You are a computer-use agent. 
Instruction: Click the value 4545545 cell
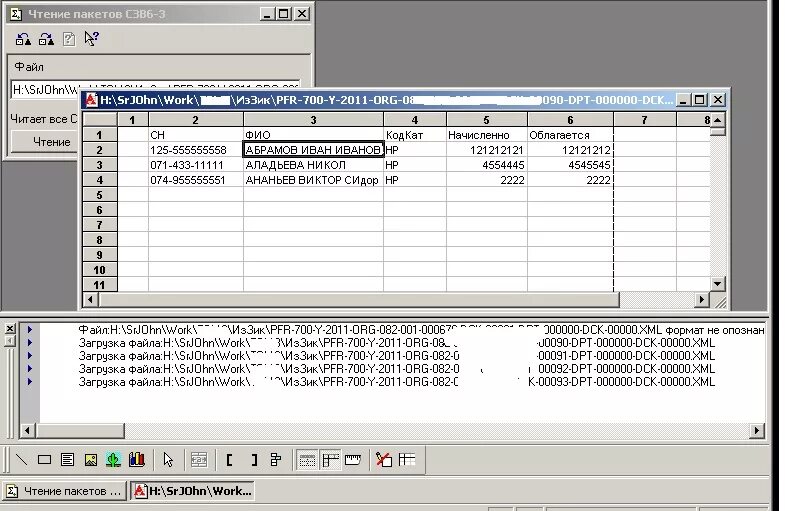[x=570, y=165]
